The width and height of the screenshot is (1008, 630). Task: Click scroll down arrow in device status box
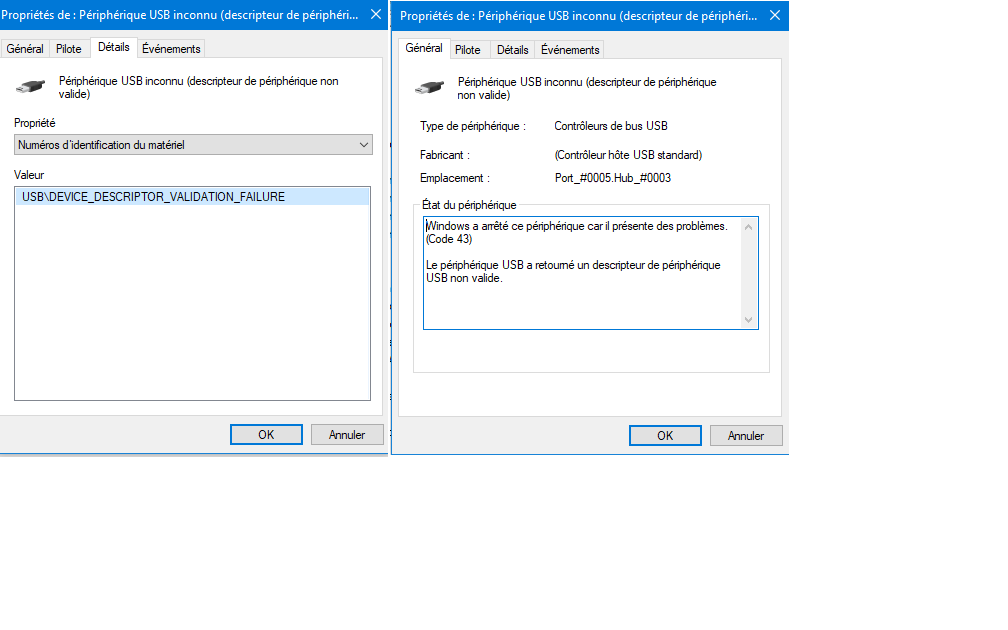[748, 320]
